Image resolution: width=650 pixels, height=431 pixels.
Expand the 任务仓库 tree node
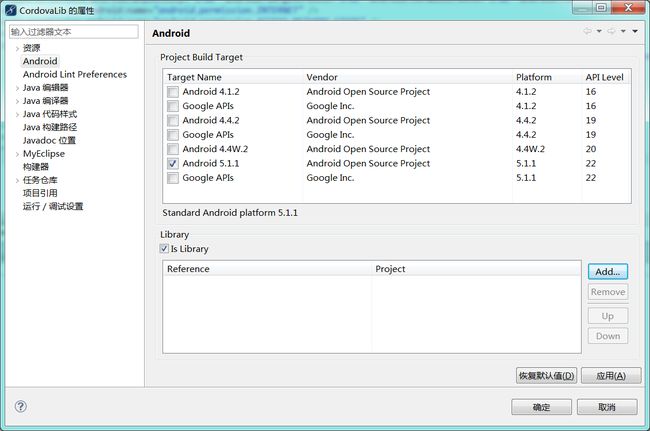tap(17, 180)
